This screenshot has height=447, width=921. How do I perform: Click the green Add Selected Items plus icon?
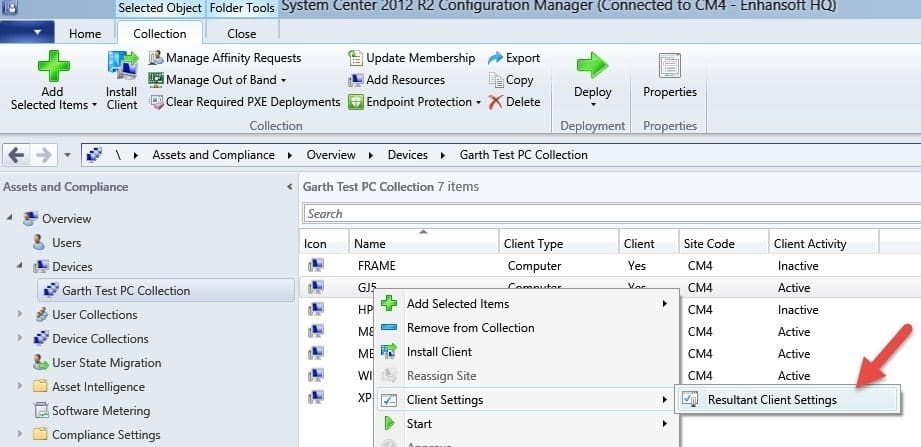(53, 65)
